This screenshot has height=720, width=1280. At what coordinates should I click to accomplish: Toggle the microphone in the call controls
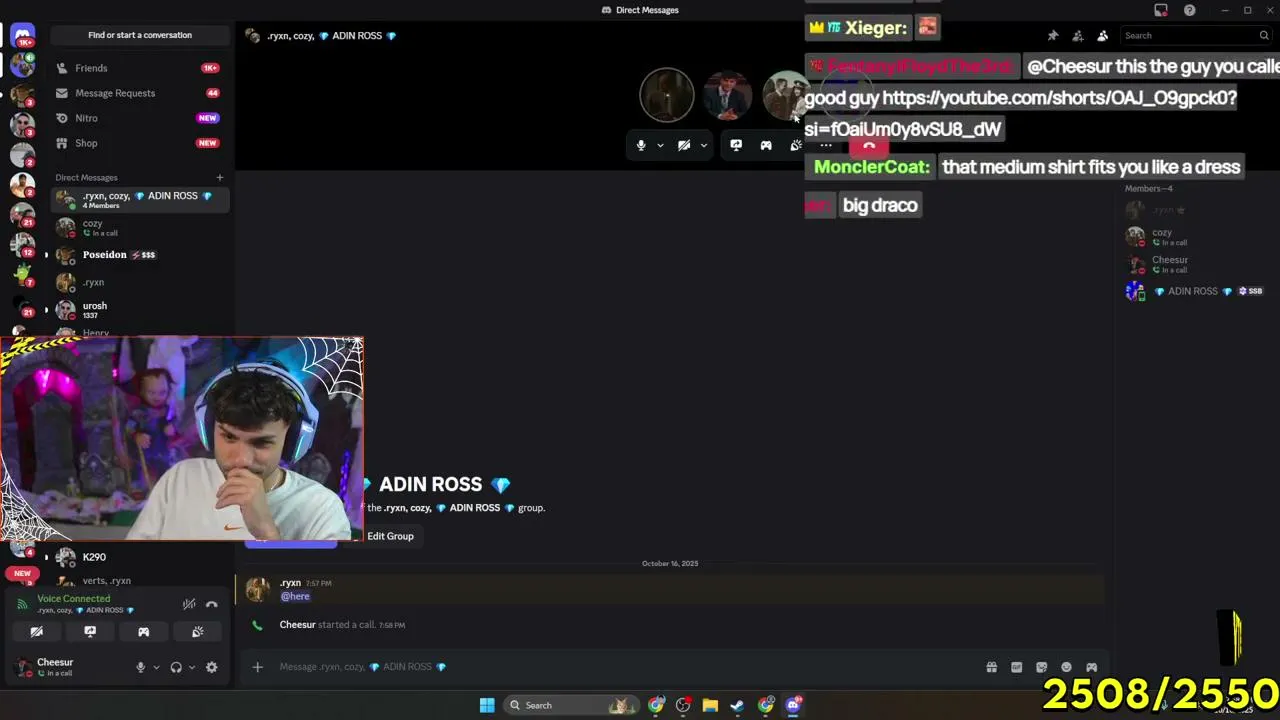click(x=641, y=145)
